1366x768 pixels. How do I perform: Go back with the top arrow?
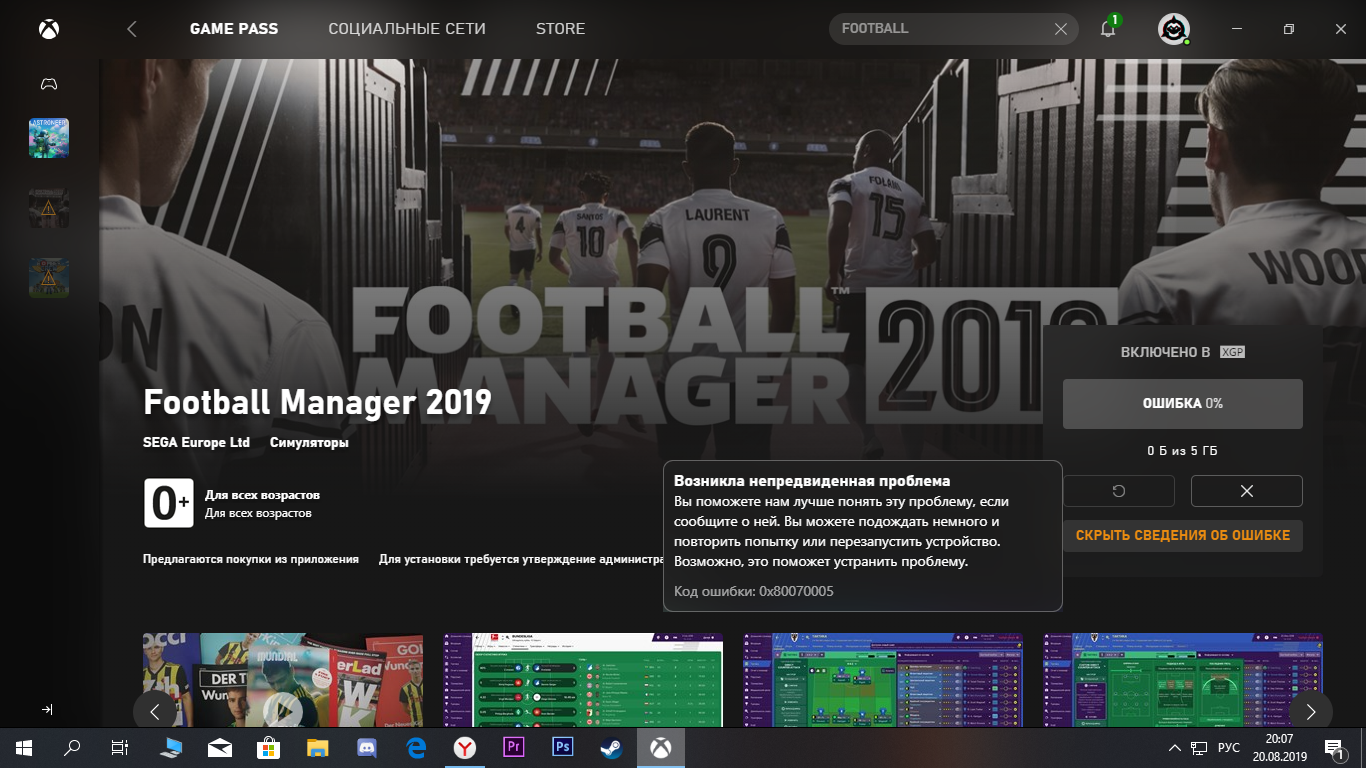[131, 29]
